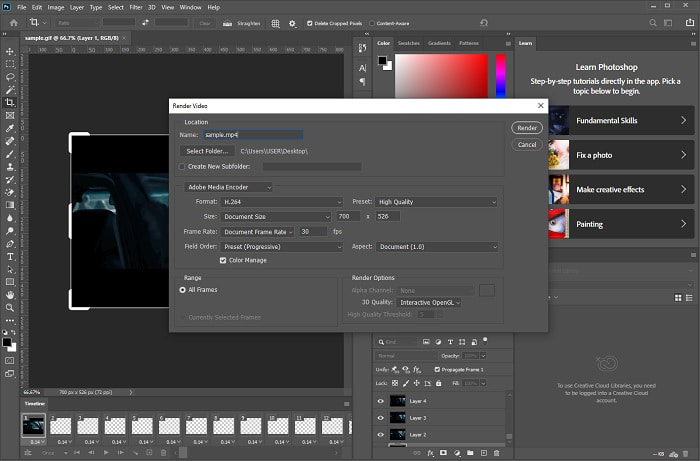This screenshot has height=461, width=700.
Task: Select the Blur tool
Action: tap(10, 218)
